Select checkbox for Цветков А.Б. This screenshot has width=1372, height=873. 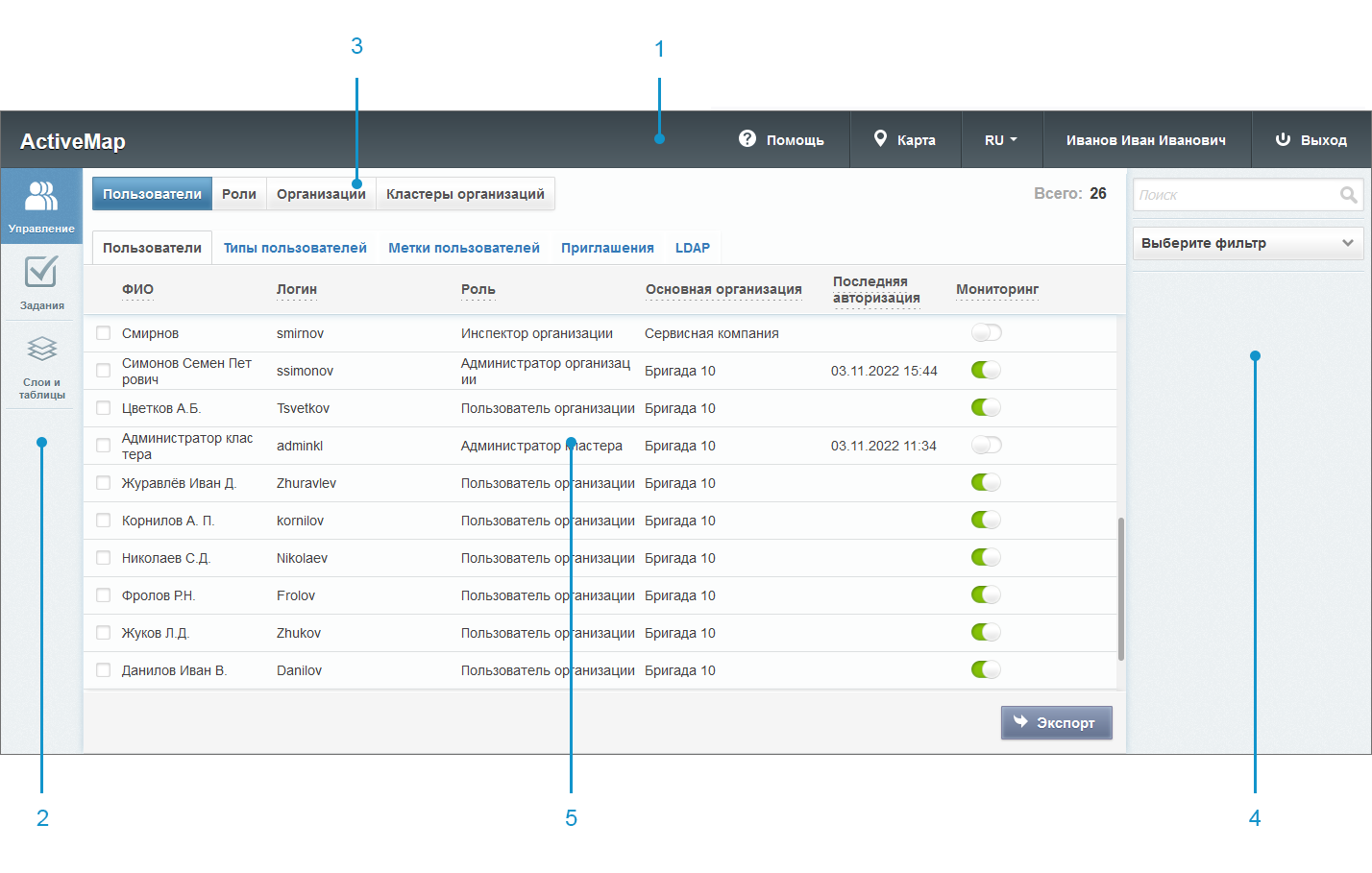pyautogui.click(x=104, y=408)
